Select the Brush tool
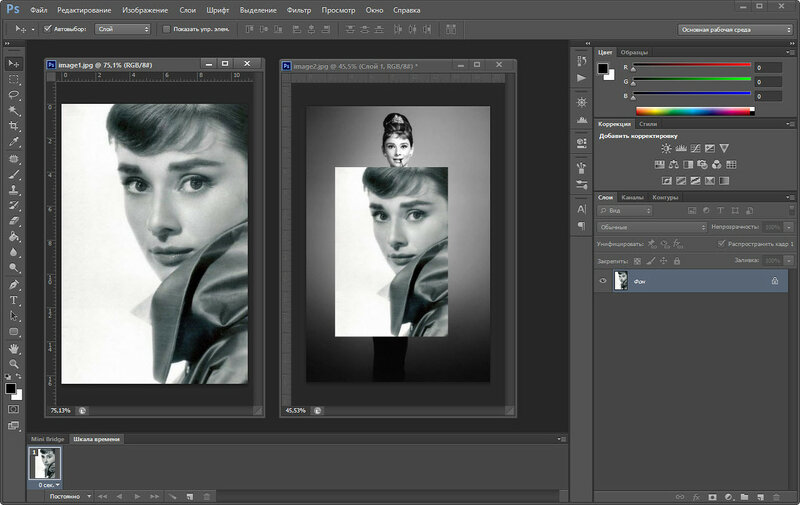The height and width of the screenshot is (505, 800). (x=13, y=174)
